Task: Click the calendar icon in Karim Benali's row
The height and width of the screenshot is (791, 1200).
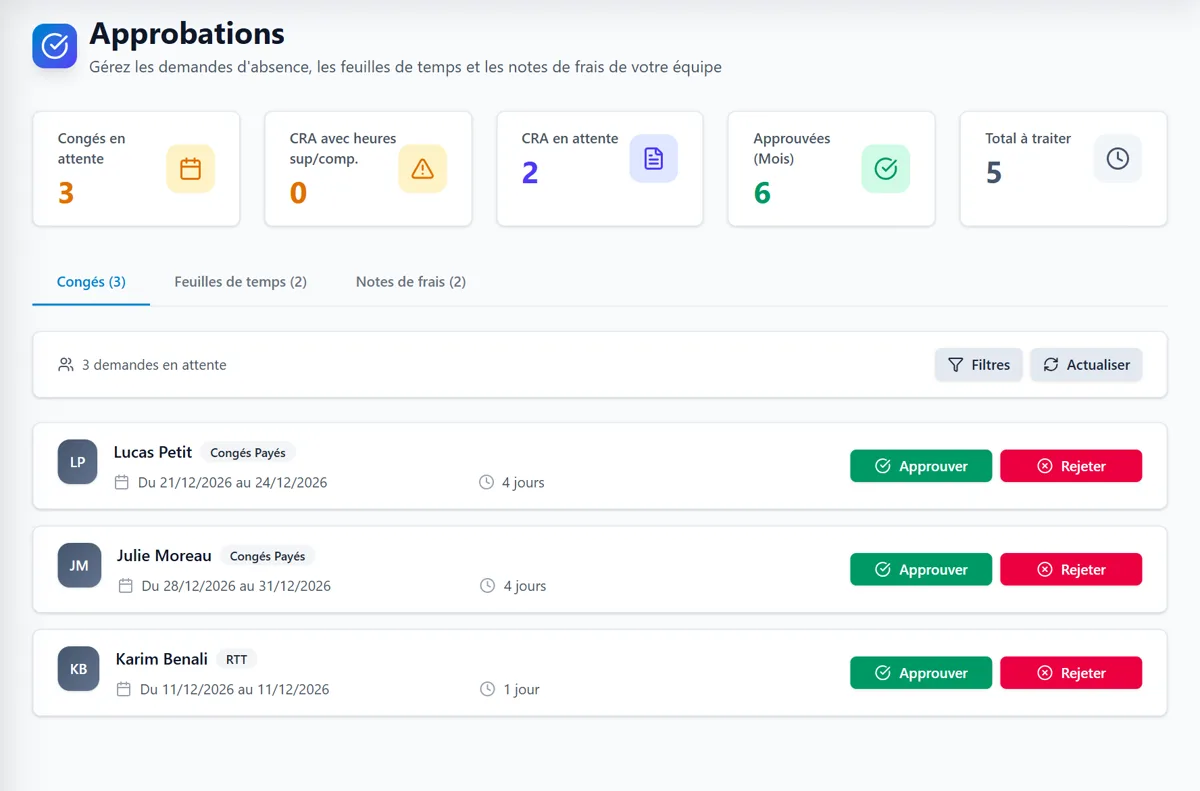Action: [x=124, y=689]
